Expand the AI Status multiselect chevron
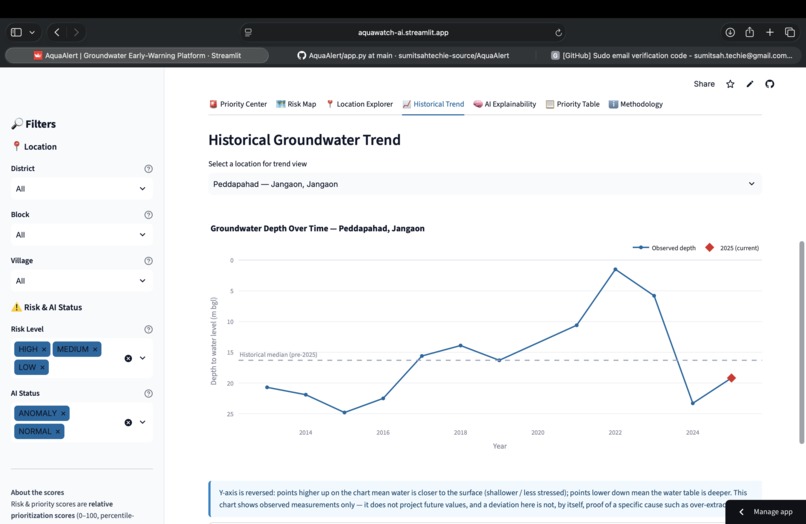This screenshot has height=524, width=806. (x=142, y=422)
